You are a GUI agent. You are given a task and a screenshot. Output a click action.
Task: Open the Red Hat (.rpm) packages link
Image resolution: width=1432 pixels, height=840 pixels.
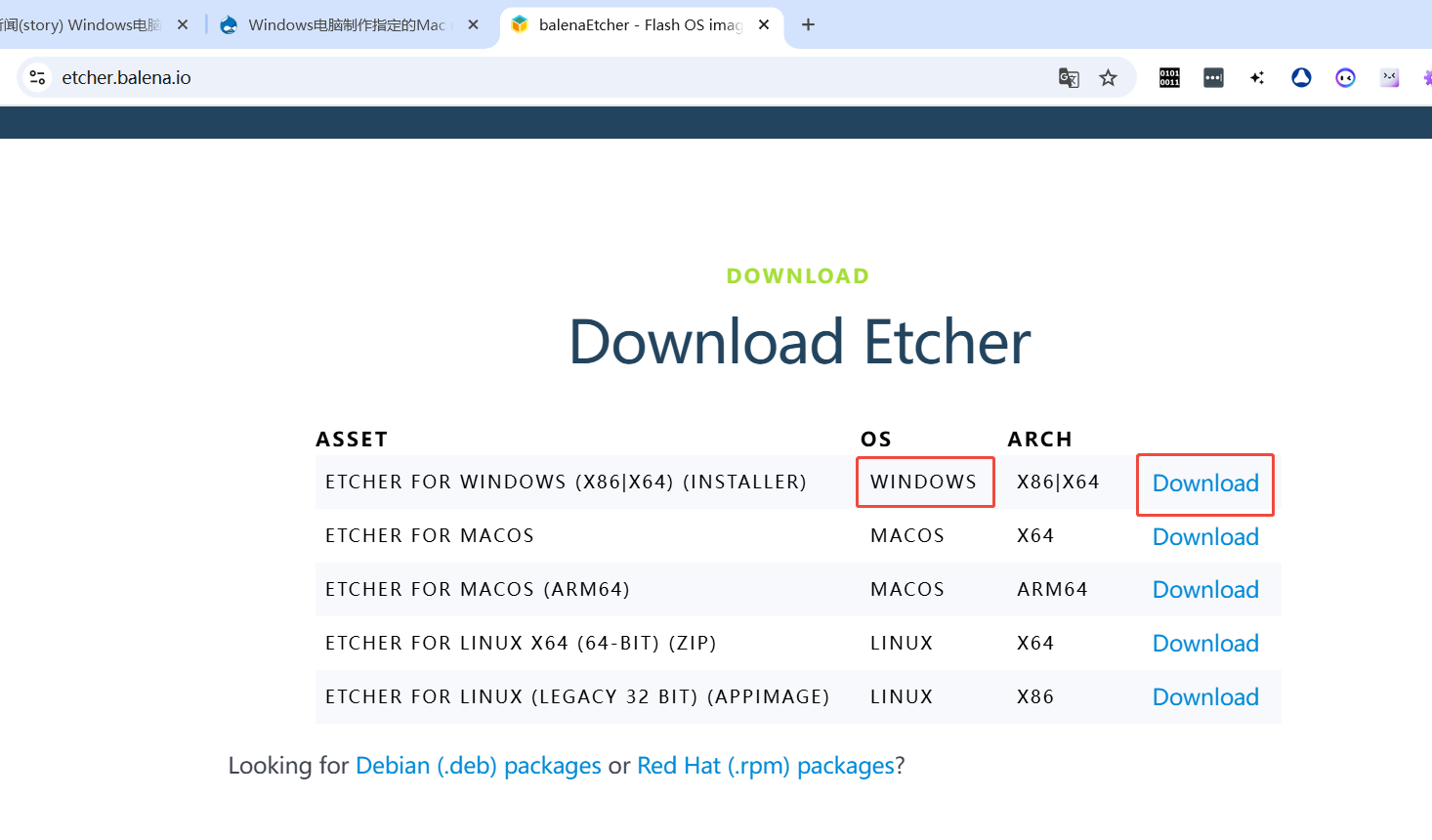coord(766,766)
